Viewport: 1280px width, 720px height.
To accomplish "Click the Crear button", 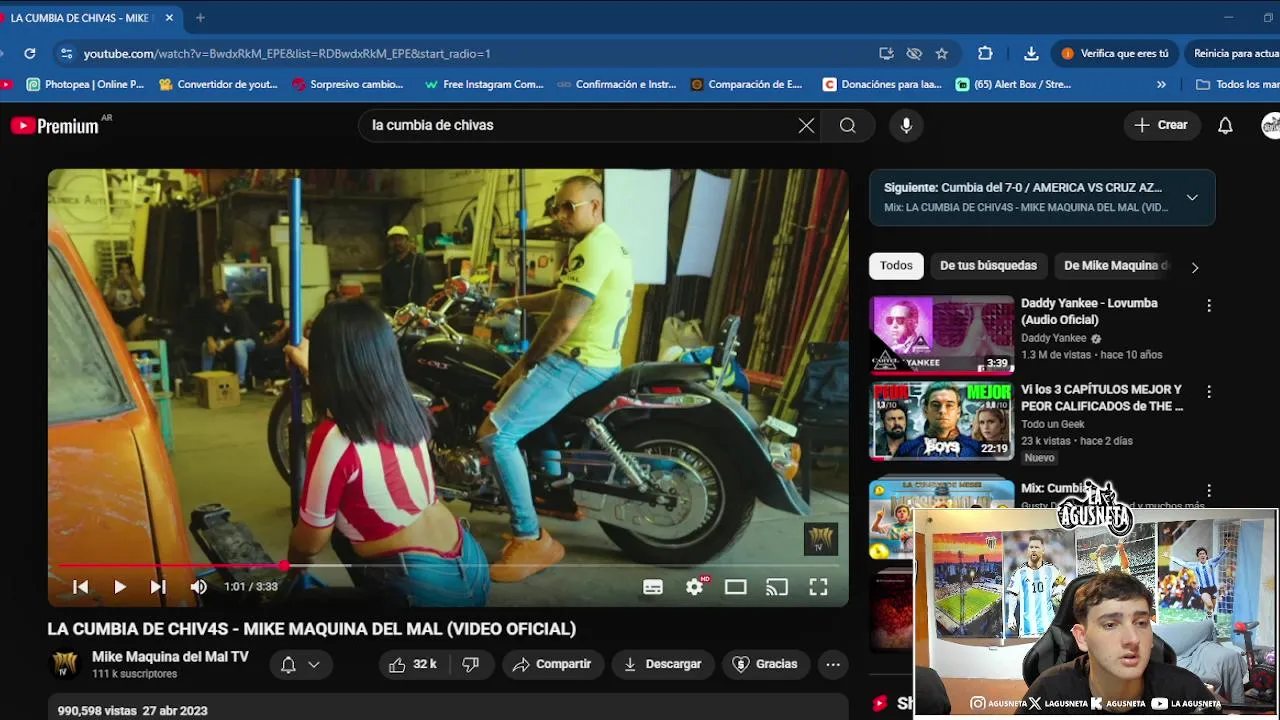I will [x=1161, y=125].
